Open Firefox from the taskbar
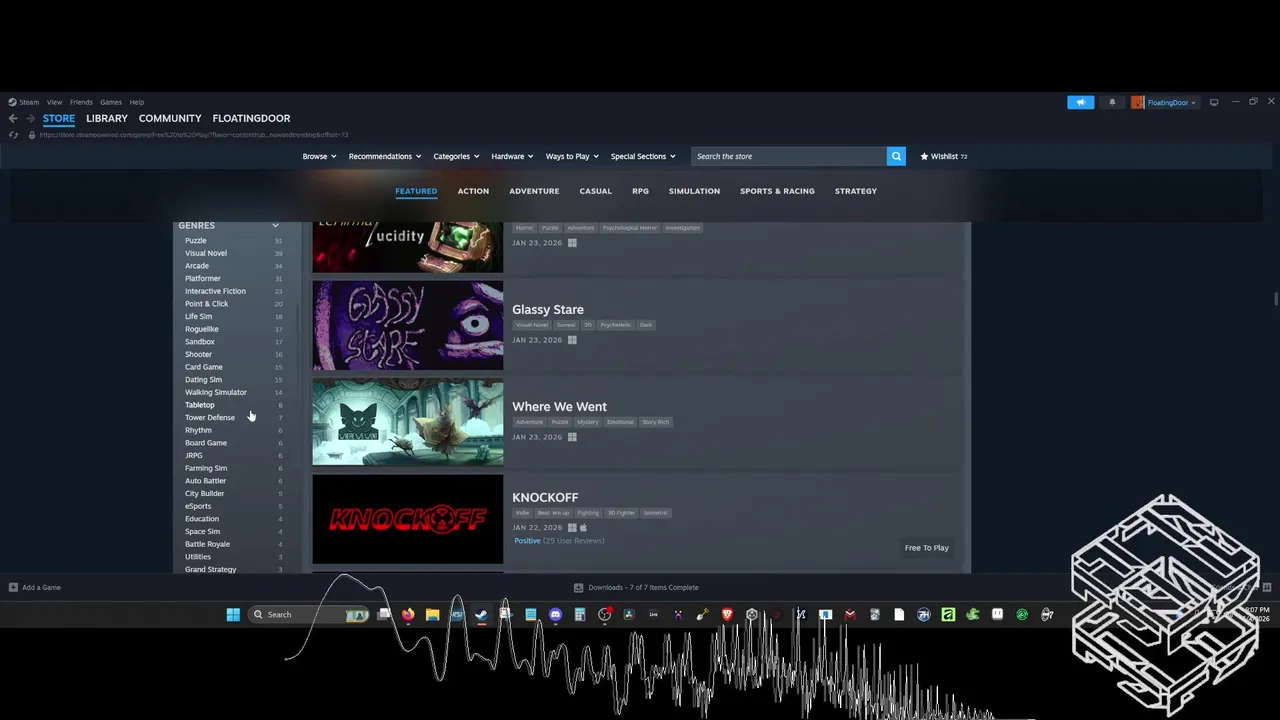The width and height of the screenshot is (1280, 720). click(x=408, y=614)
